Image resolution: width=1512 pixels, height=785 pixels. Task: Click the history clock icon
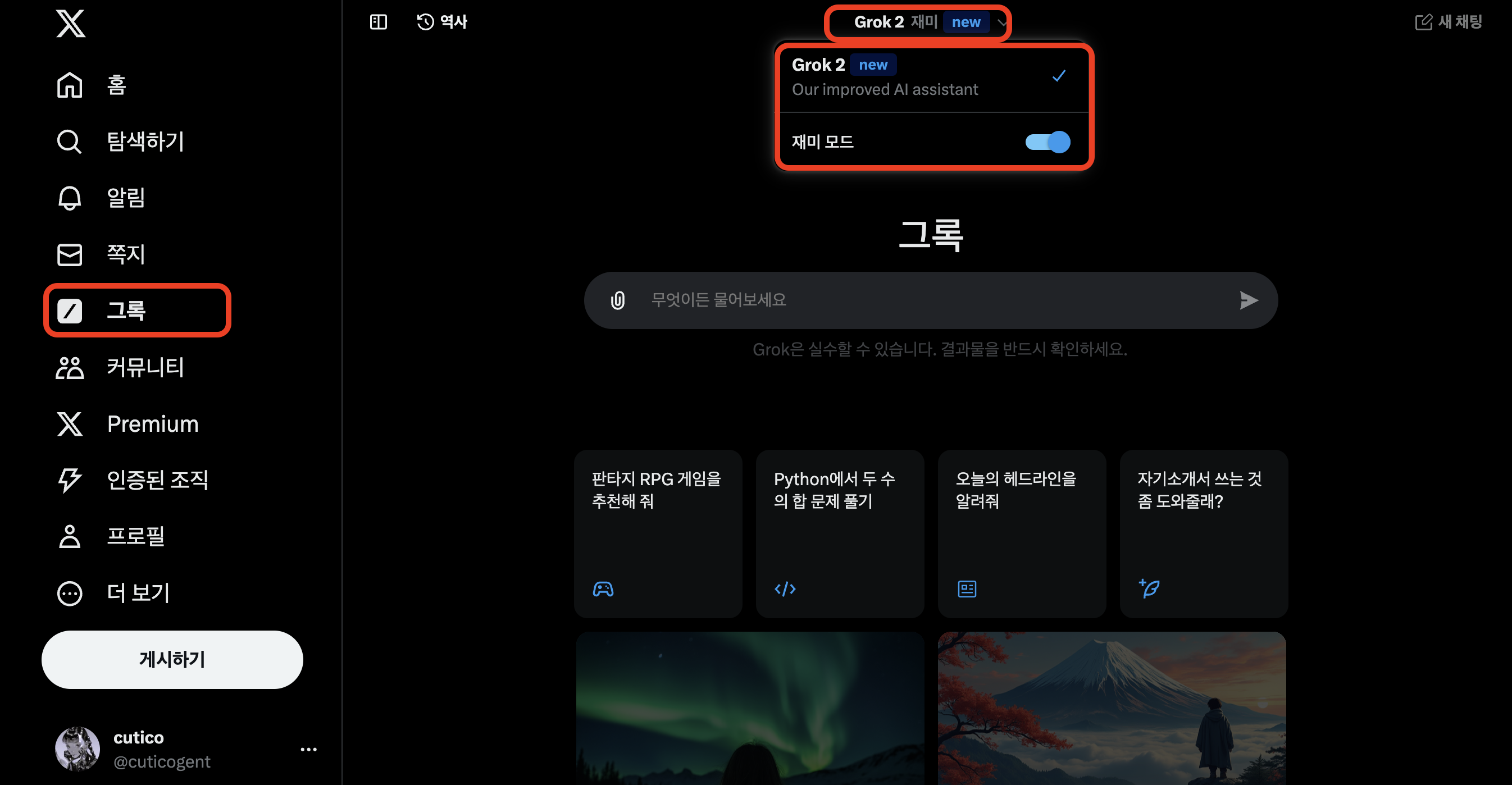point(425,22)
